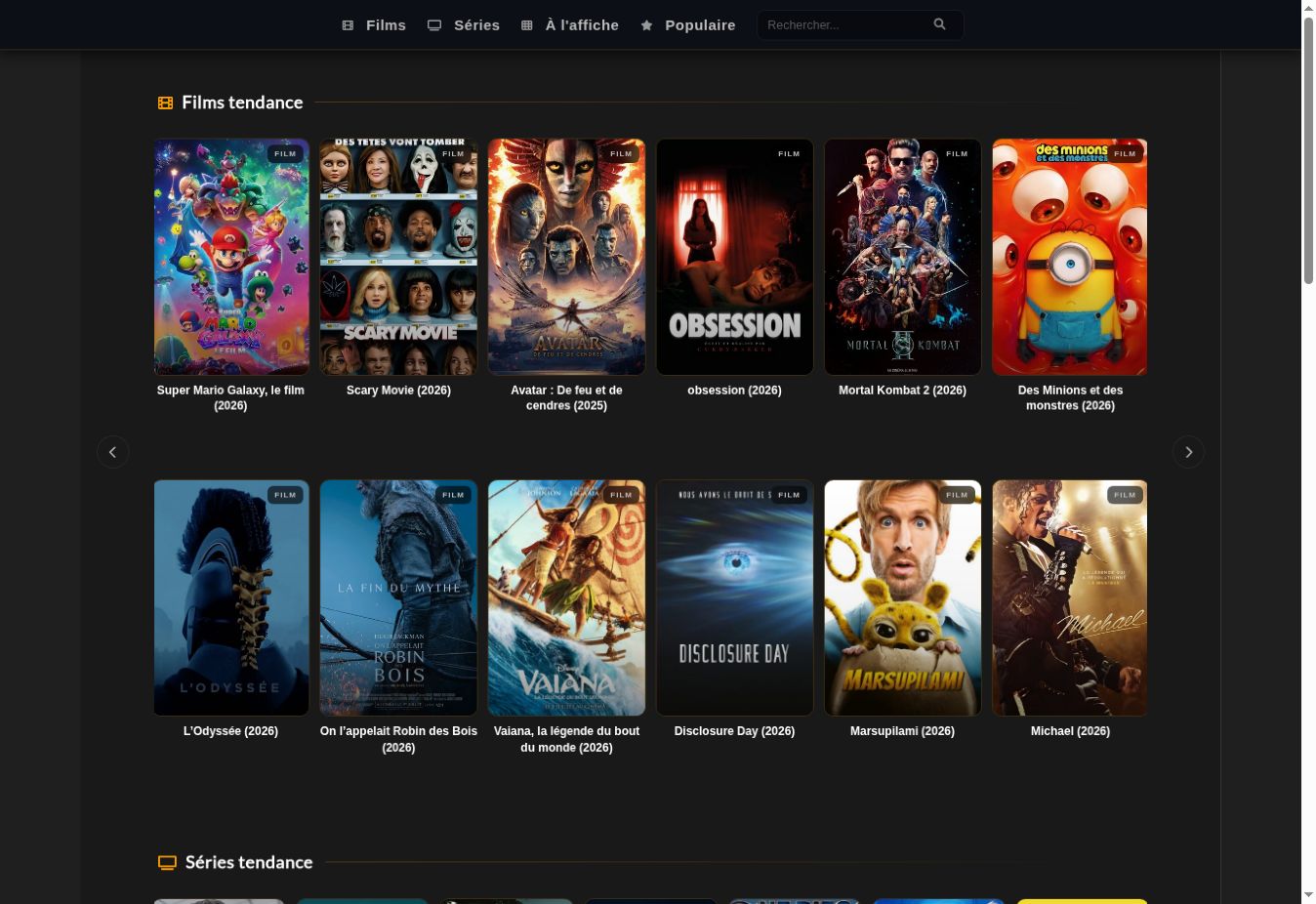This screenshot has height=904, width=1316.
Task: Show previous films with the left carousel arrow
Action: 112,452
